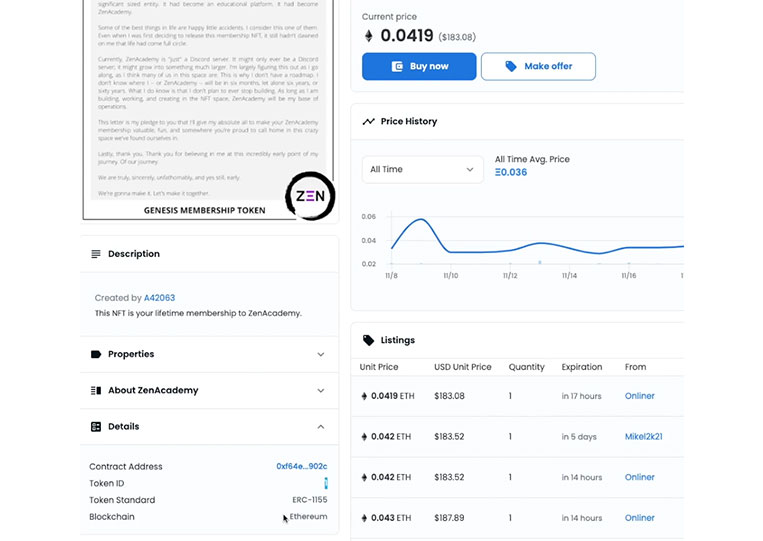Expand the About ZenAcademy section
Screen dimensions: 763x541
pos(209,390)
